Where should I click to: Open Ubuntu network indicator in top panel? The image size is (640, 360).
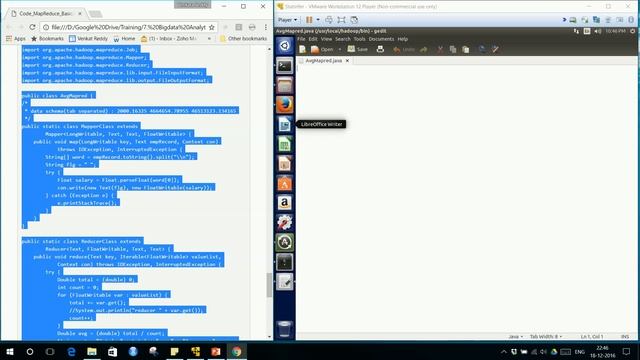coord(576,31)
